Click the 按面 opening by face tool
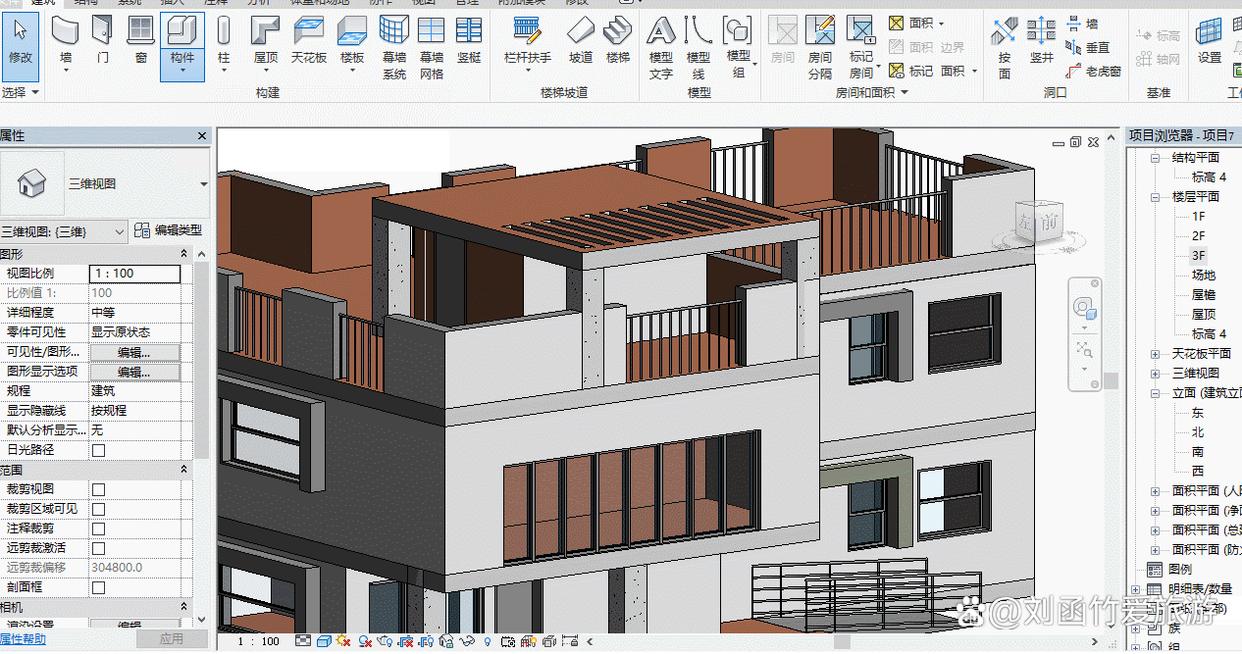The image size is (1242, 654). point(1005,48)
